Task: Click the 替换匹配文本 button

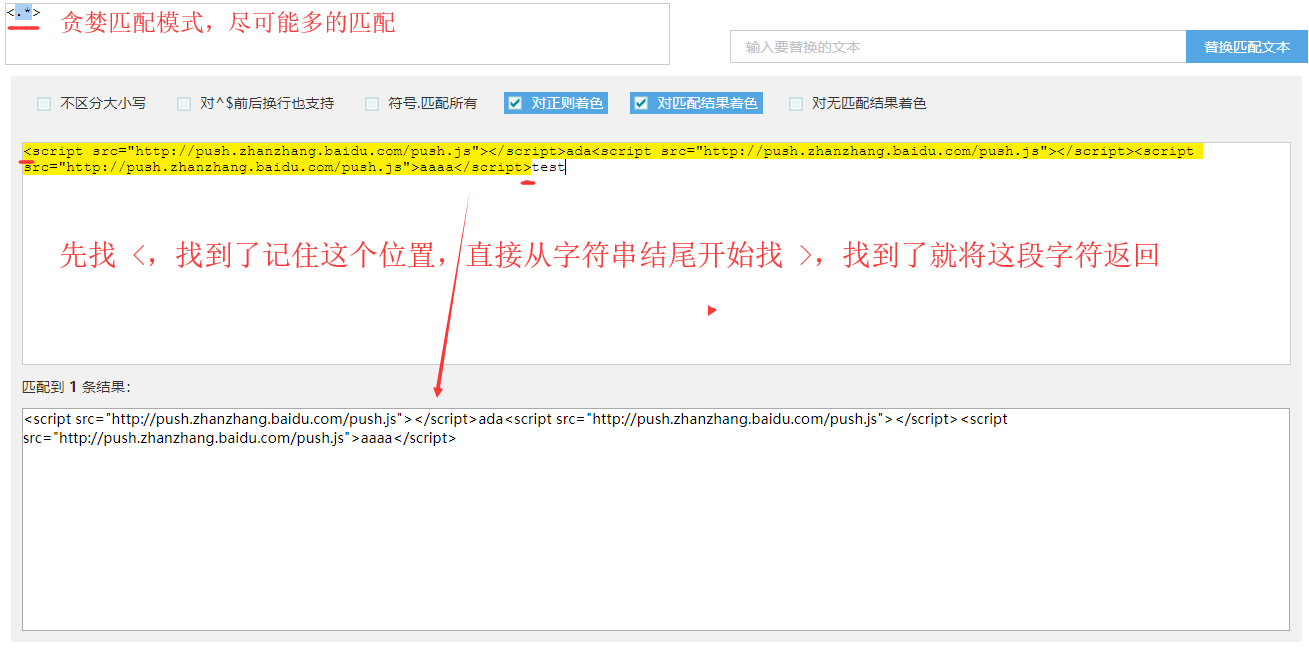Action: 1247,47
